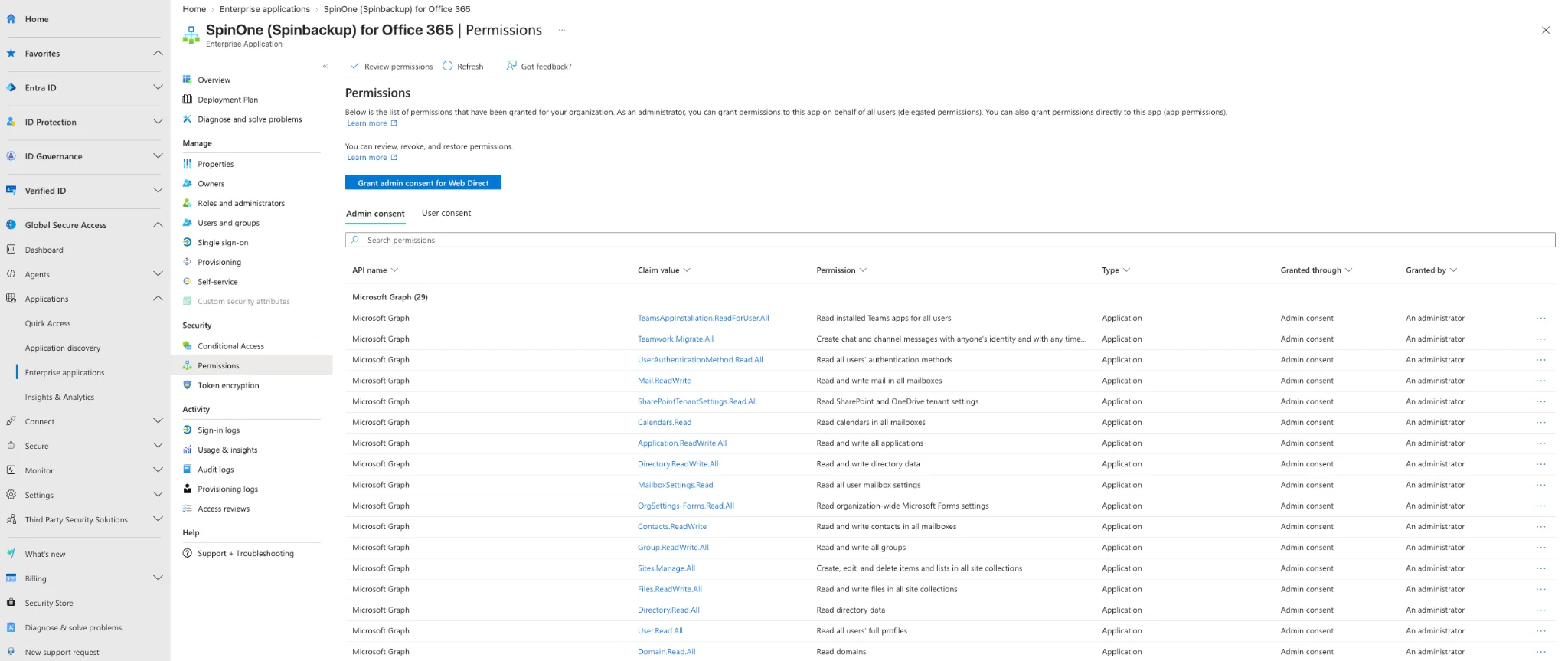1568x661 pixels.
Task: Open the Directory.ReadWrite.All claim link
Action: [x=678, y=464]
